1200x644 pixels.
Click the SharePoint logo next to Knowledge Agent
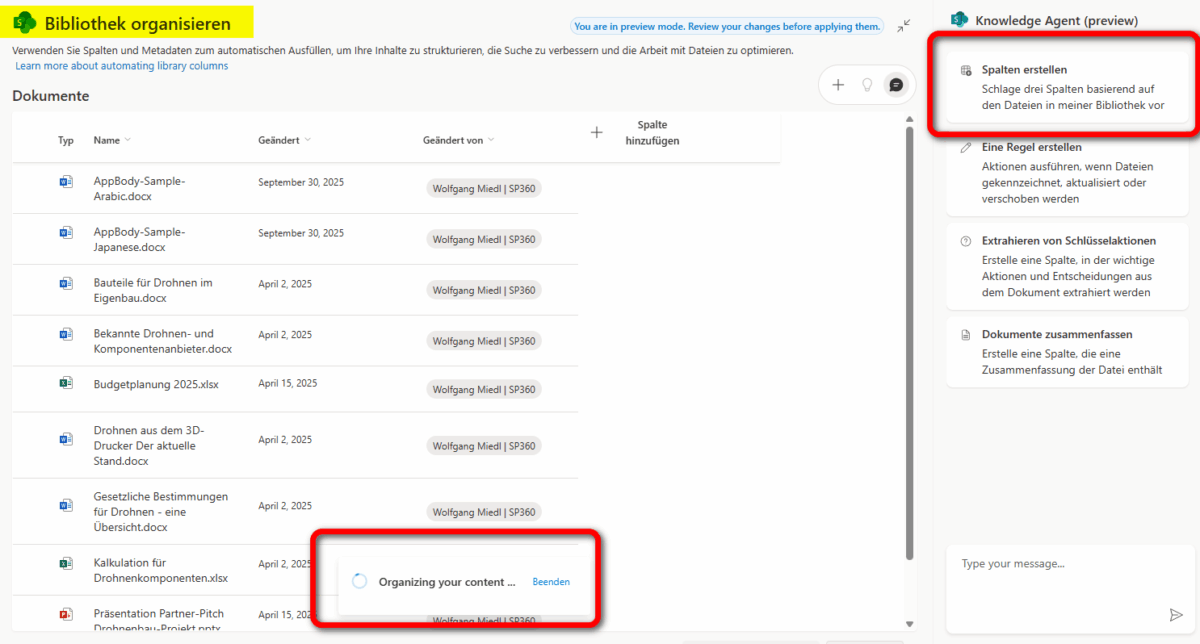tap(959, 20)
